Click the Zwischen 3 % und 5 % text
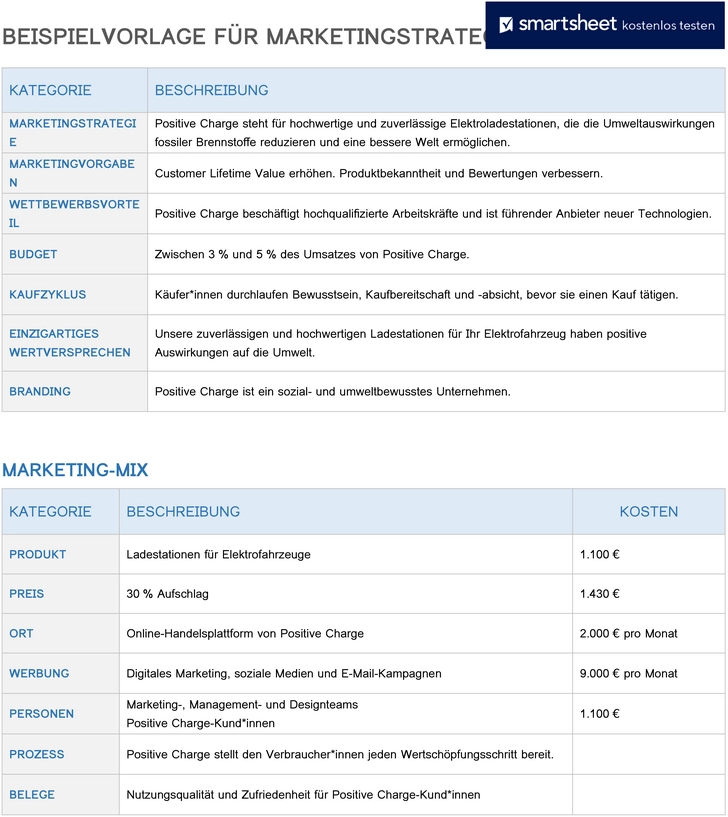The image size is (728, 817). pos(312,254)
